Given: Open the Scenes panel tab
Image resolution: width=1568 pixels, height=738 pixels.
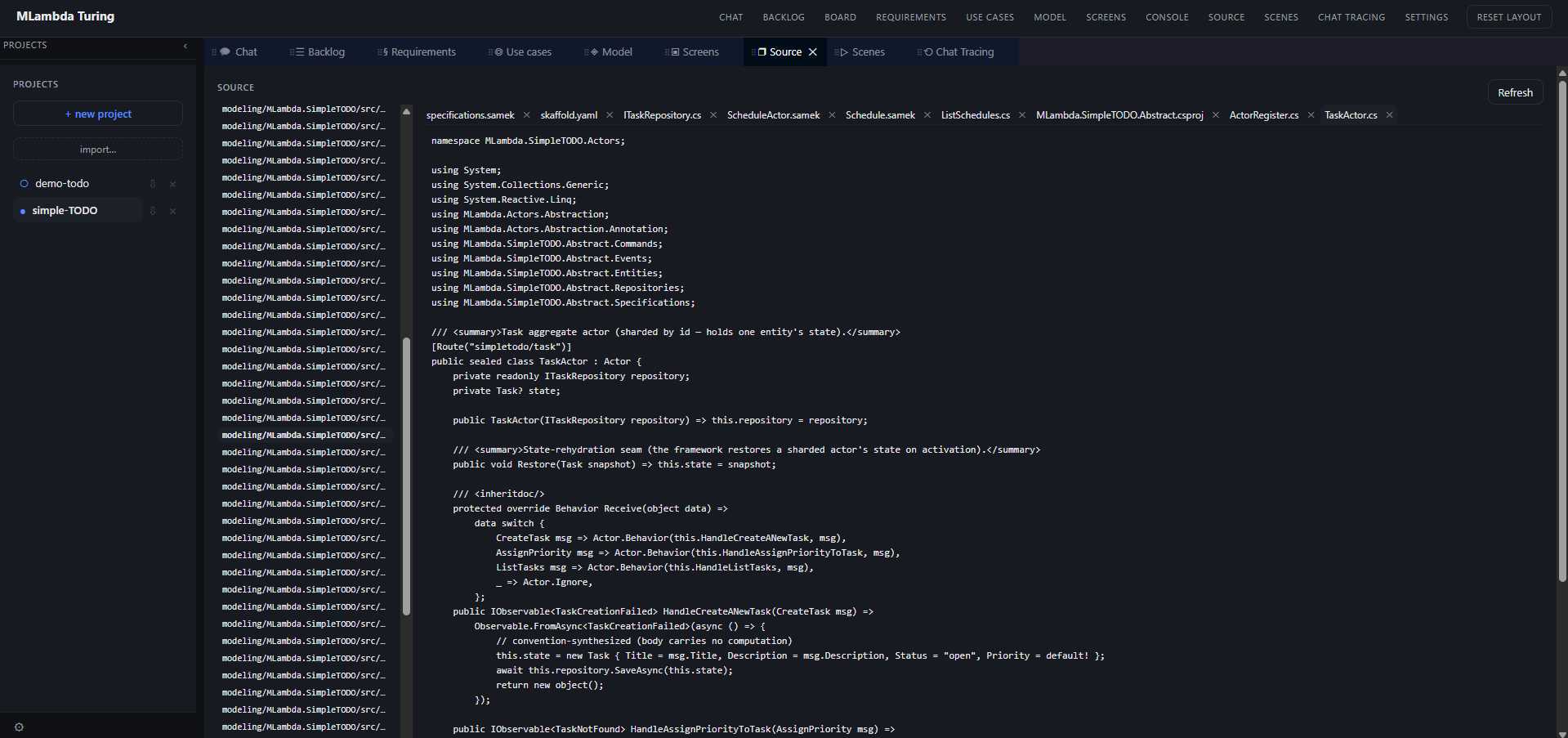Looking at the screenshot, I should [861, 52].
